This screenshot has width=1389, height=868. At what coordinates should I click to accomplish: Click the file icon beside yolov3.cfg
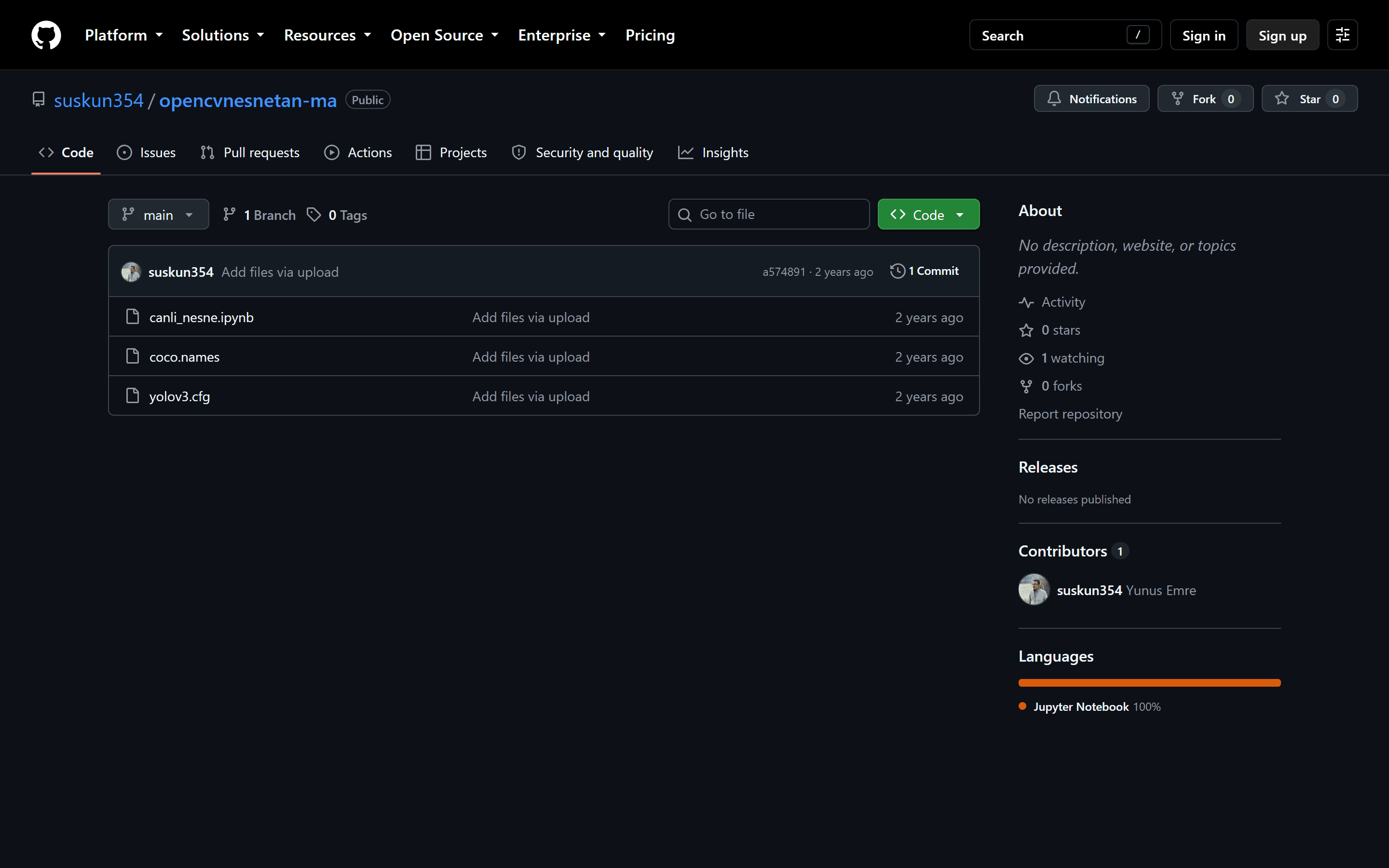[133, 396]
